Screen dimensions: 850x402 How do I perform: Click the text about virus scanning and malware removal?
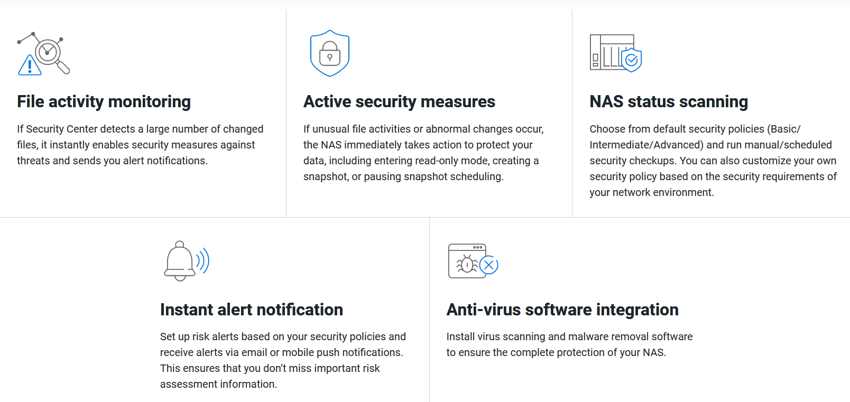click(x=569, y=345)
